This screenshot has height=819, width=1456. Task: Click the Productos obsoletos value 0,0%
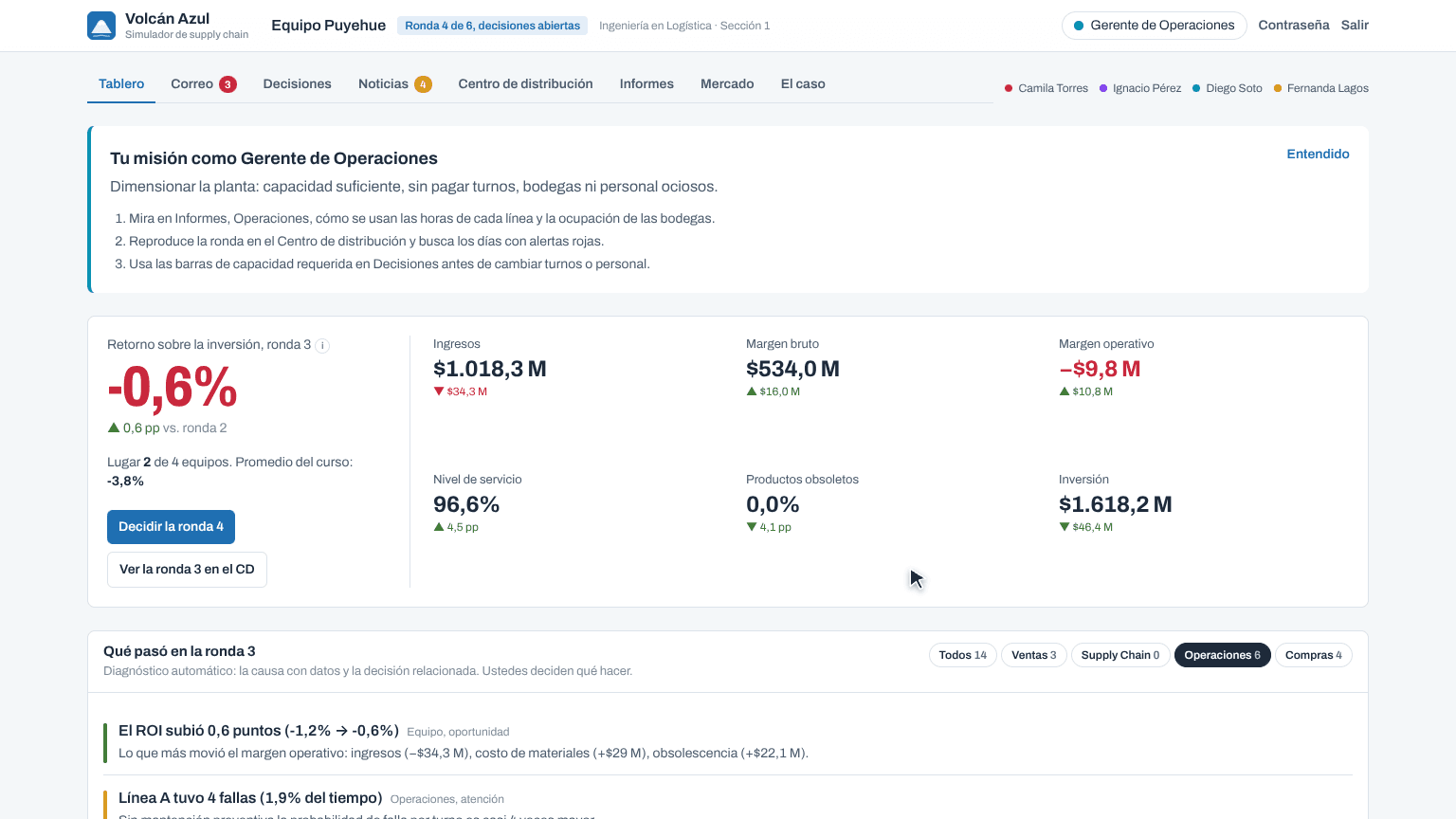click(773, 504)
